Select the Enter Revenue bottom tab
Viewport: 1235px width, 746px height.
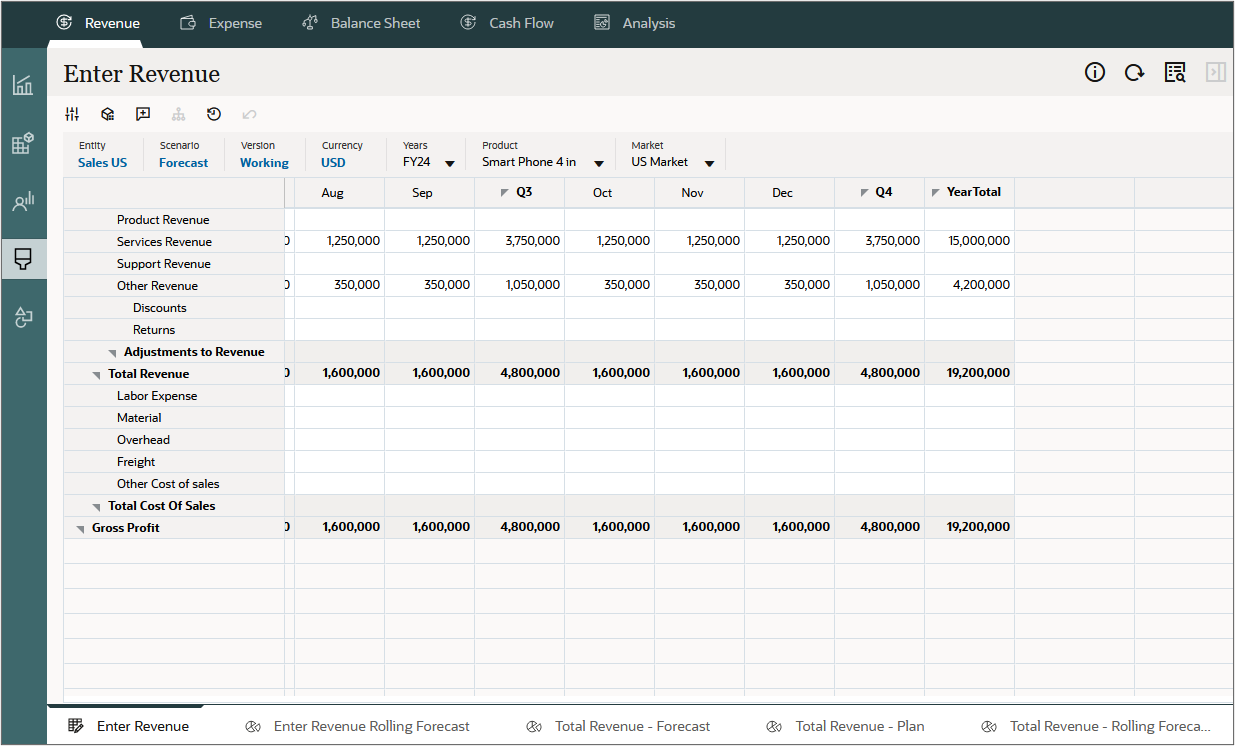pos(128,726)
